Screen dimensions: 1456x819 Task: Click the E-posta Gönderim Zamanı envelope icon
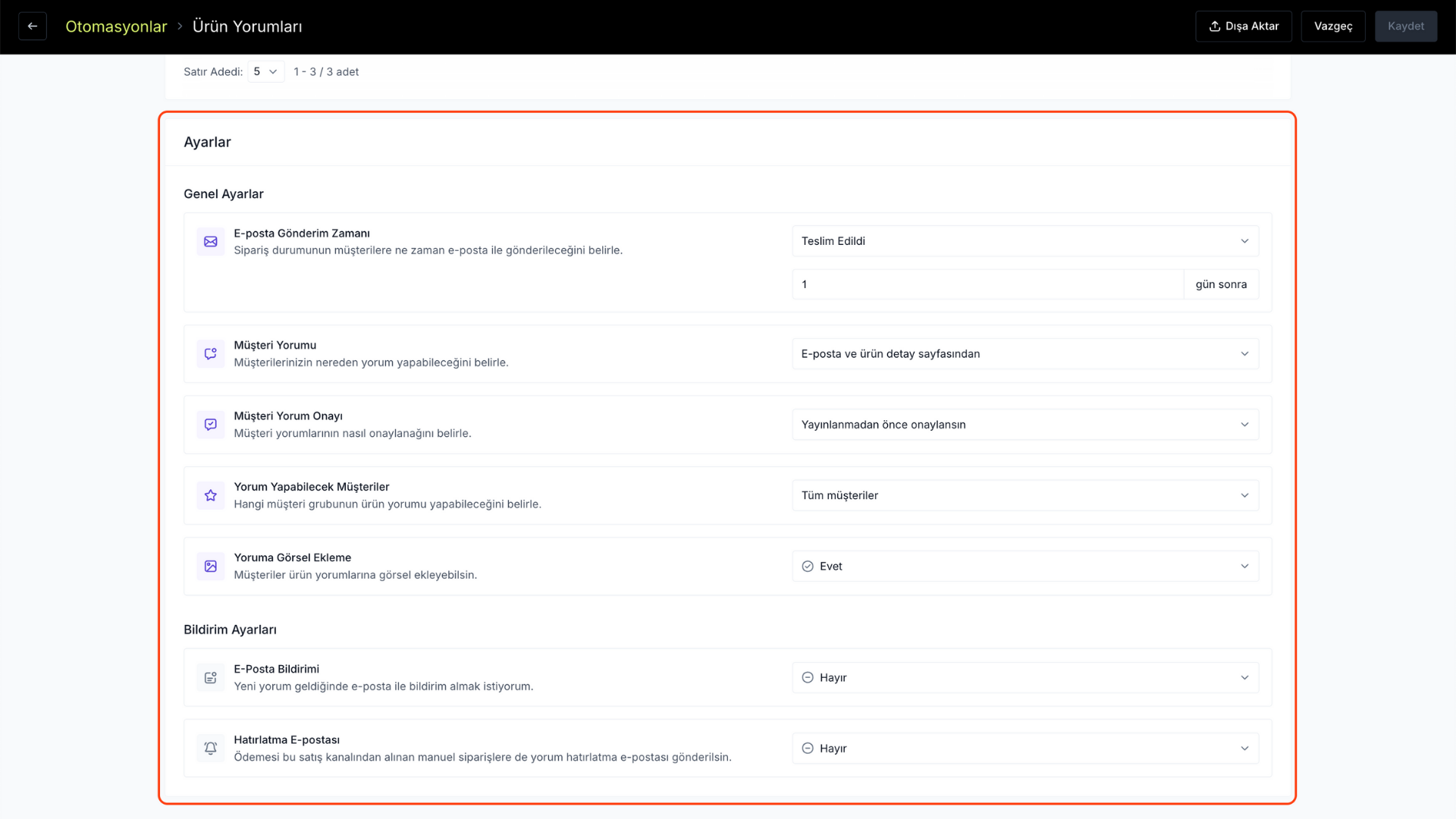click(211, 241)
